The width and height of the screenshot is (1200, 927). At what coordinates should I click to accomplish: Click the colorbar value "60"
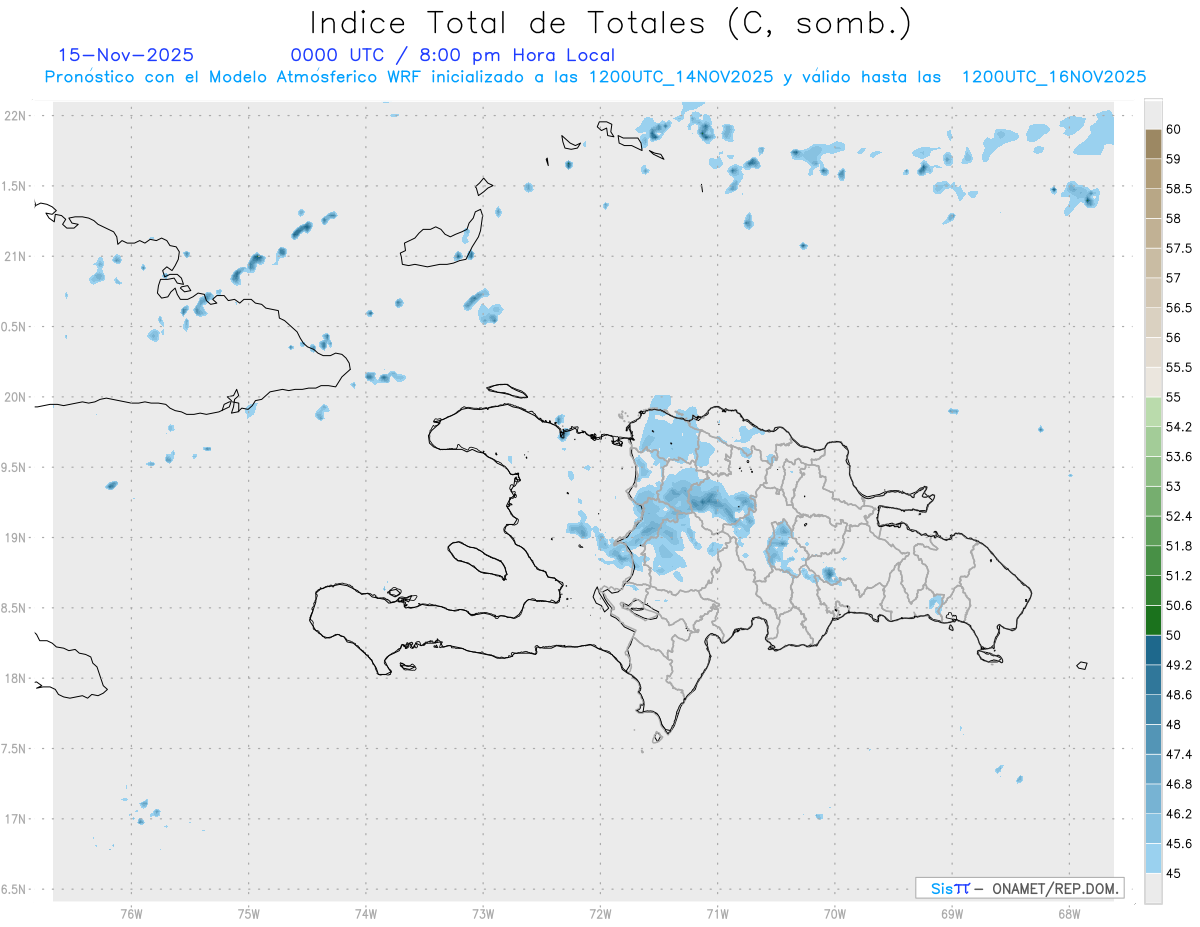pyautogui.click(x=1174, y=129)
